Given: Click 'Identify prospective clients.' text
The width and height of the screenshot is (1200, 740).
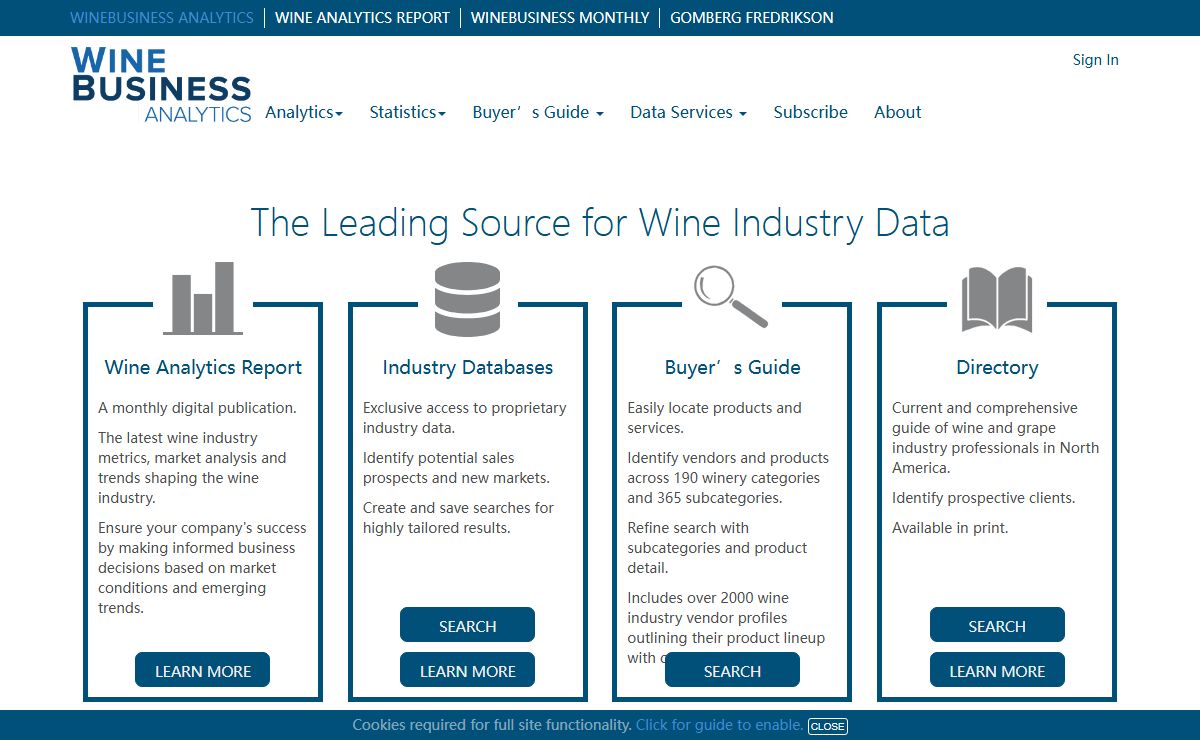Looking at the screenshot, I should [984, 498].
